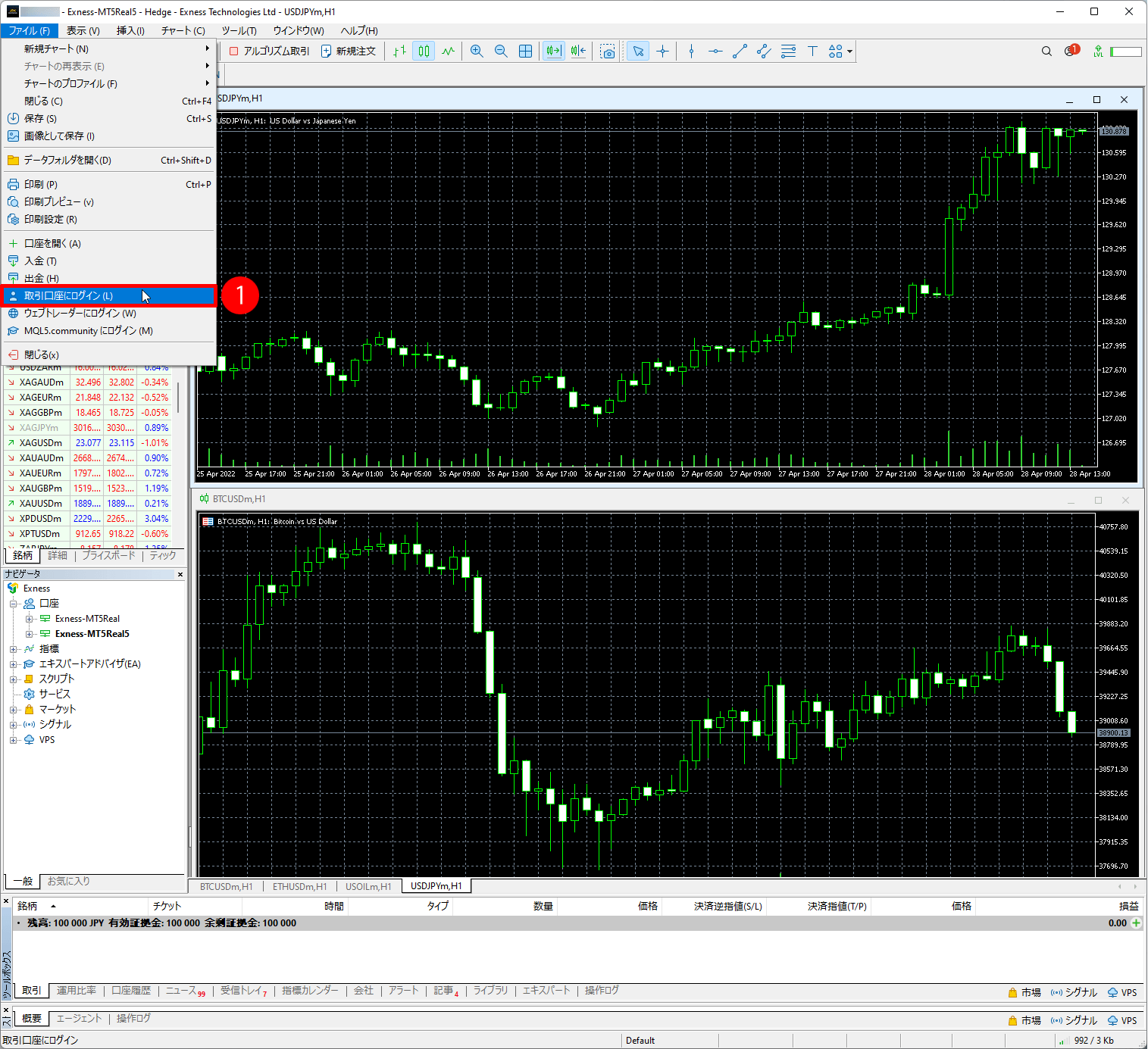Image resolution: width=1148 pixels, height=1049 pixels.
Task: Open the 口座履歴 account history tab
Action: click(x=131, y=991)
